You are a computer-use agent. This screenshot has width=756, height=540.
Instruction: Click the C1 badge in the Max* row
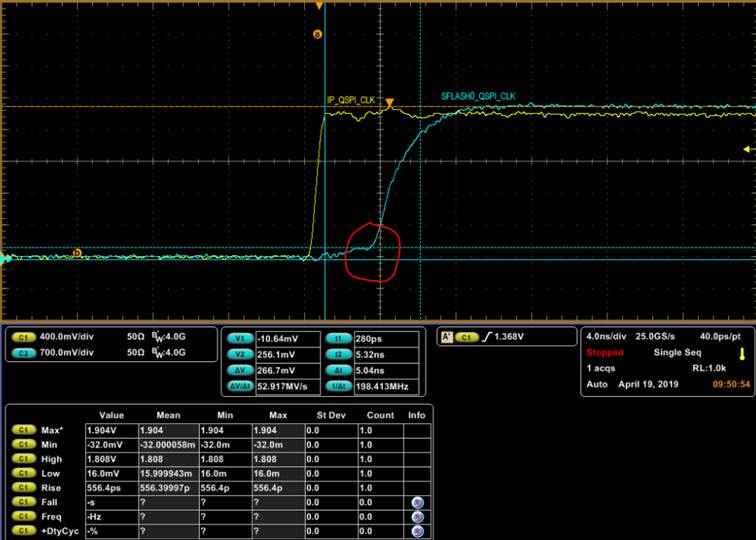click(x=24, y=430)
